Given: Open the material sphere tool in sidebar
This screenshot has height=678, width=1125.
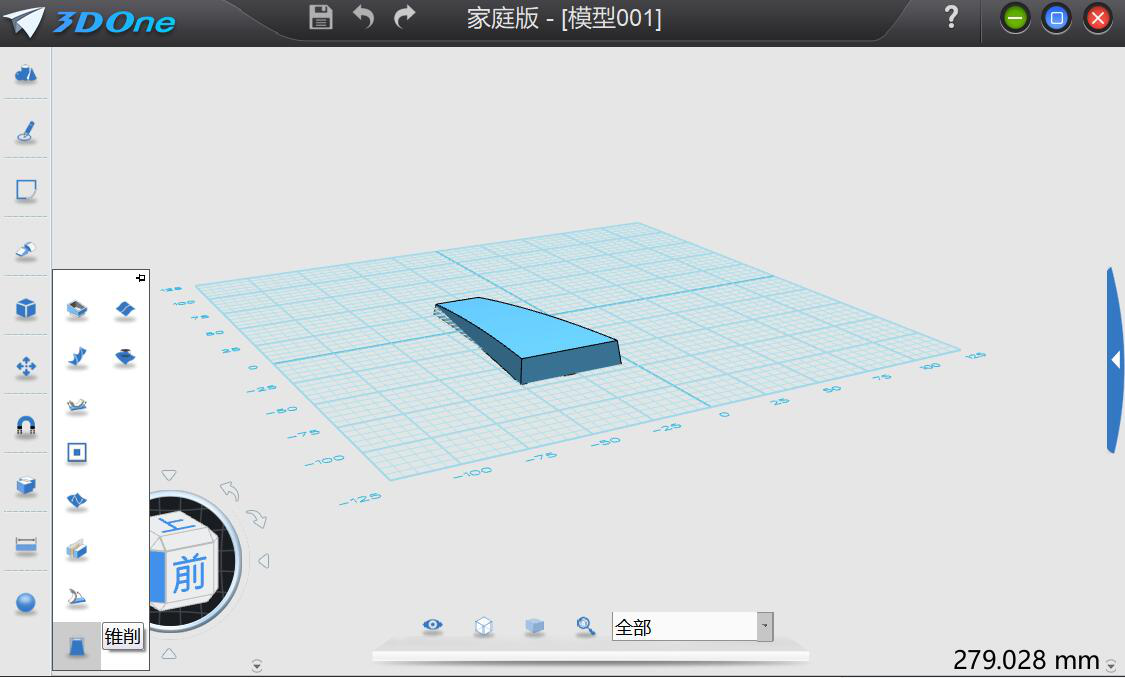Looking at the screenshot, I should [x=26, y=603].
